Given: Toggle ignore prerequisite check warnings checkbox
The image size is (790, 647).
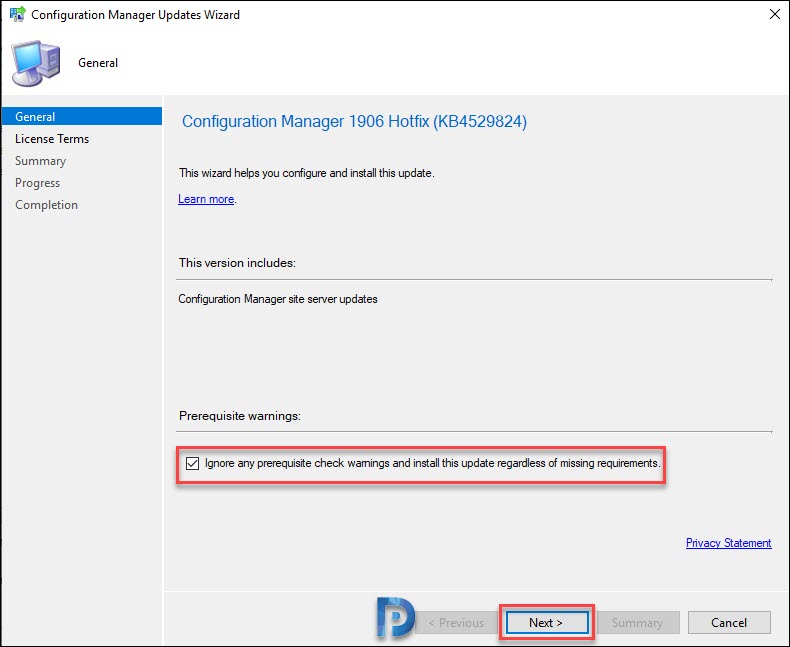Looking at the screenshot, I should click(x=192, y=463).
